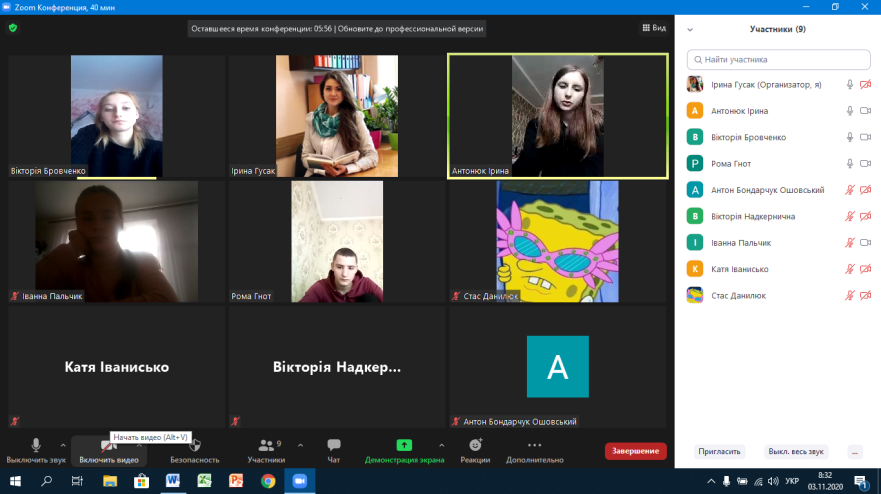
Task: Open PowerPoint from the taskbar
Action: (236, 481)
